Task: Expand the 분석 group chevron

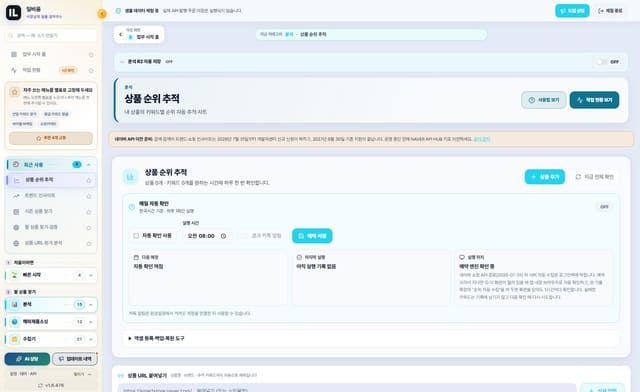Action: (x=91, y=305)
